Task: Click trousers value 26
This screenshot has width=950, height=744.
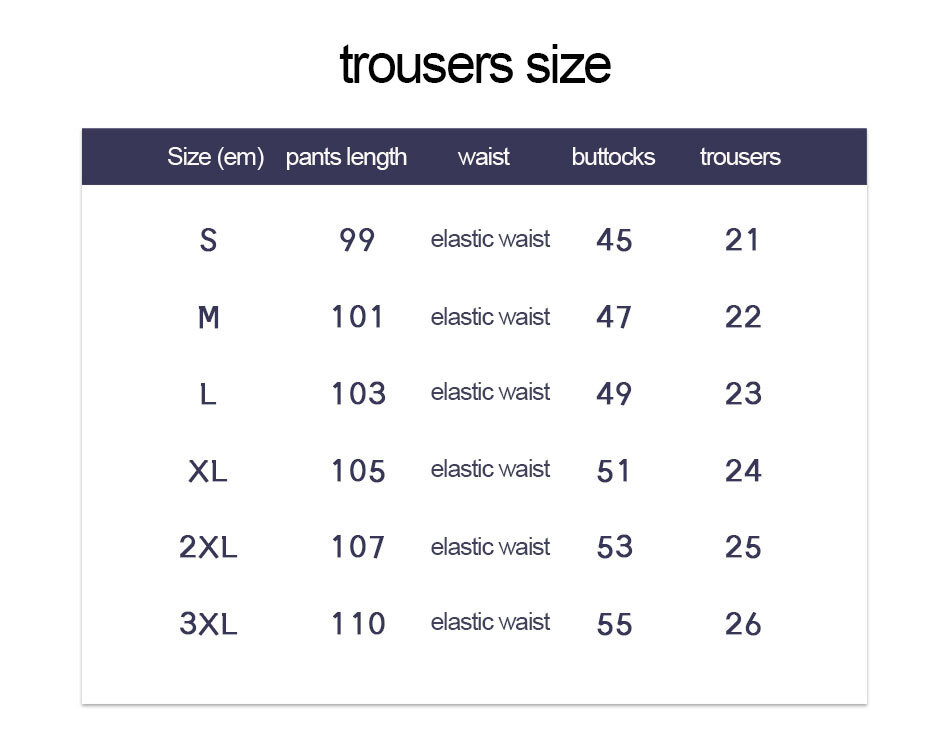Action: point(743,623)
